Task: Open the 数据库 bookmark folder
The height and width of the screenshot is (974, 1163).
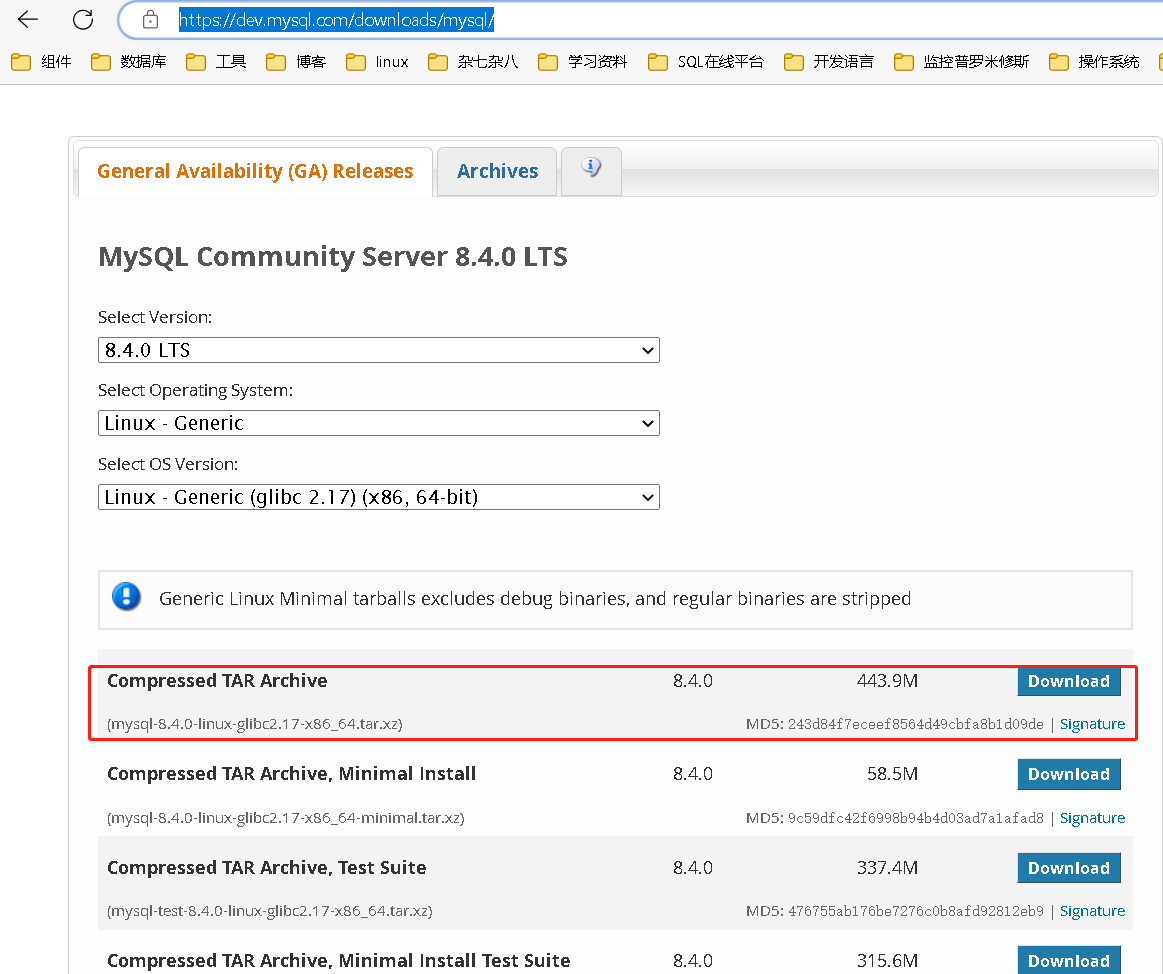Action: [x=128, y=62]
